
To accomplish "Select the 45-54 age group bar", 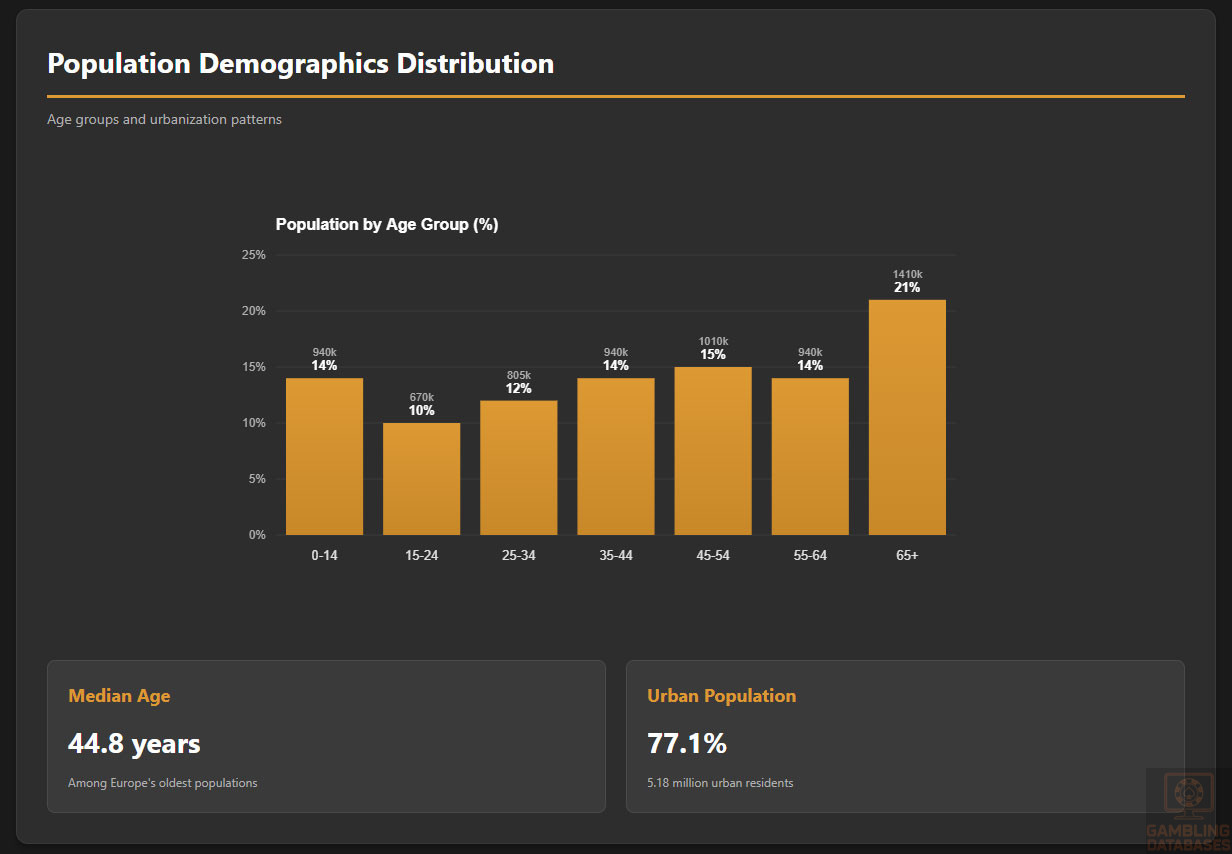I will pos(712,450).
